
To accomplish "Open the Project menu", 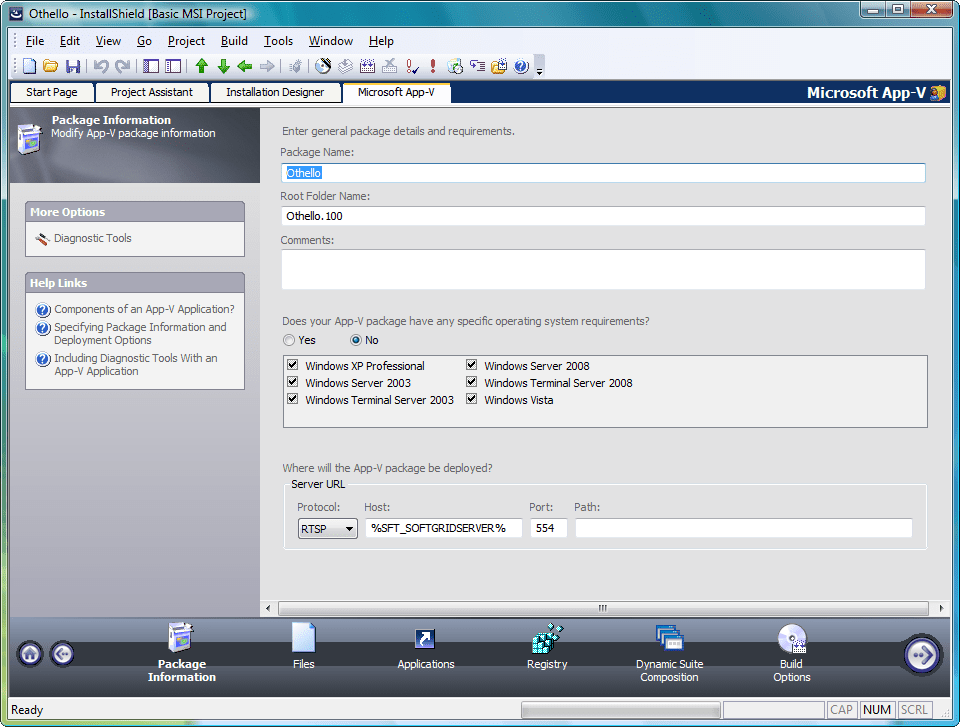I will coord(186,41).
